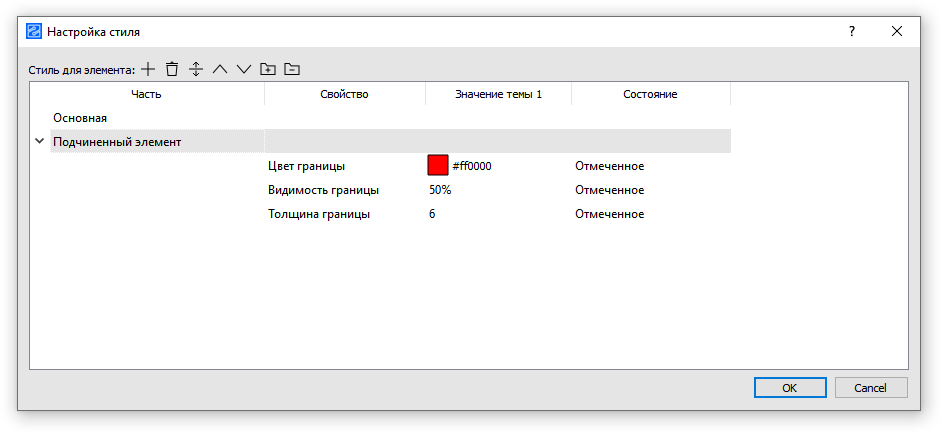The image size is (942, 433).
Task: Select the Подчиненный элемент row
Action: pyautogui.click(x=117, y=142)
